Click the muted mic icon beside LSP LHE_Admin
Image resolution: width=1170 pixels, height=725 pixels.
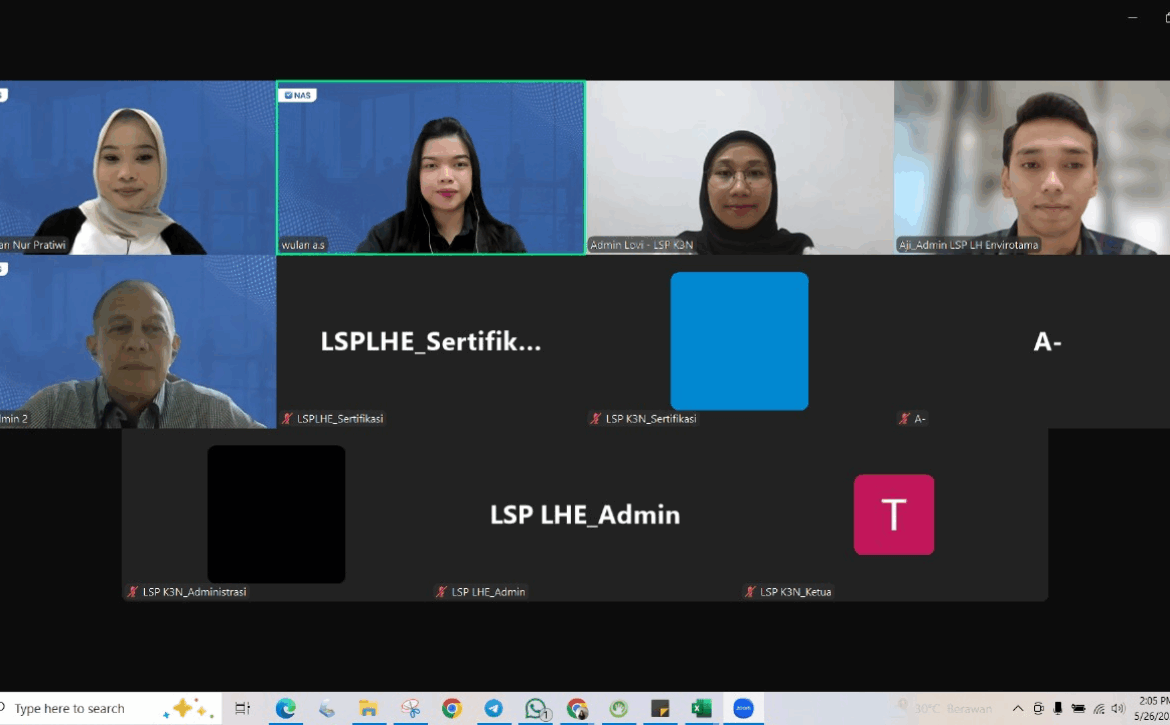pyautogui.click(x=441, y=592)
